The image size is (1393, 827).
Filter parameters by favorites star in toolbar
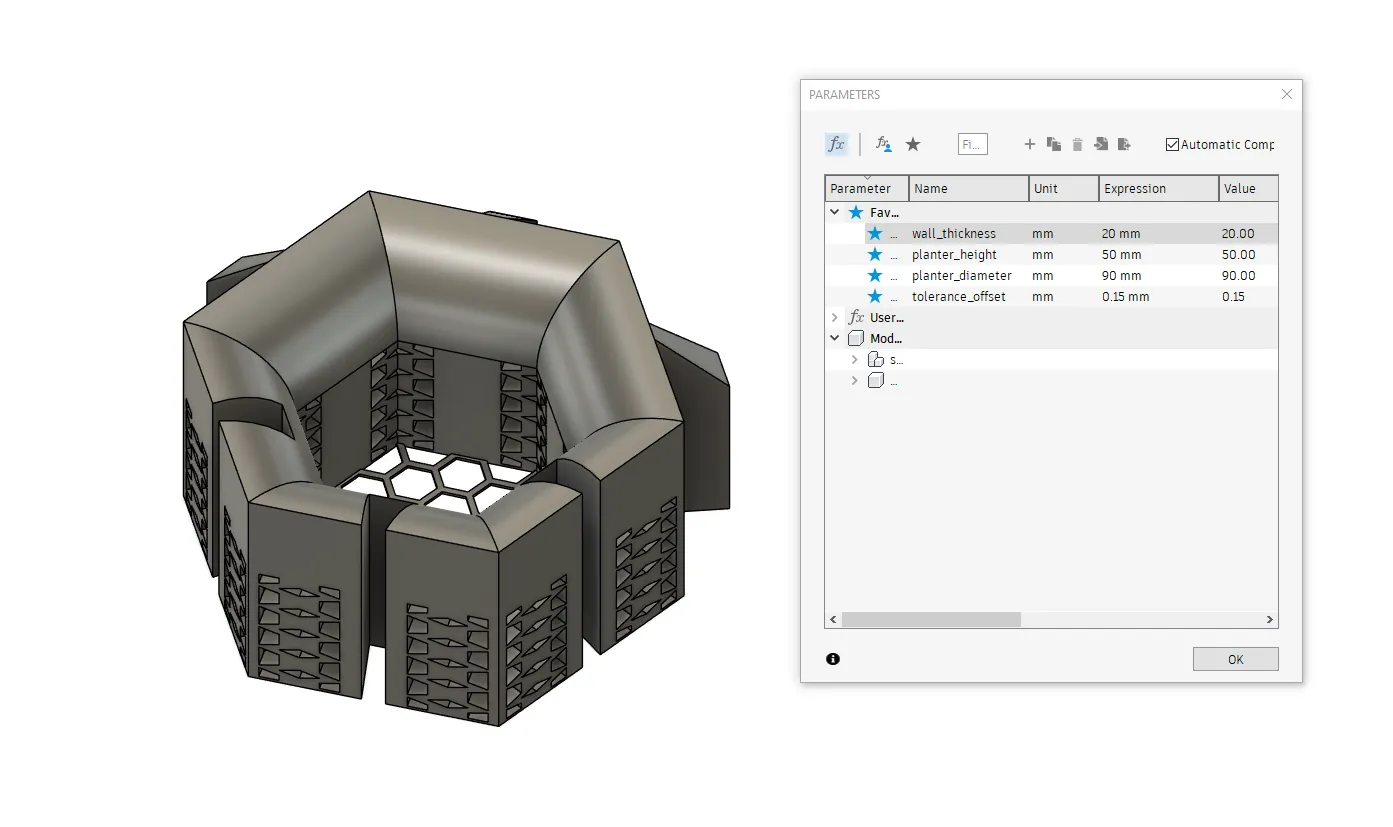[913, 144]
